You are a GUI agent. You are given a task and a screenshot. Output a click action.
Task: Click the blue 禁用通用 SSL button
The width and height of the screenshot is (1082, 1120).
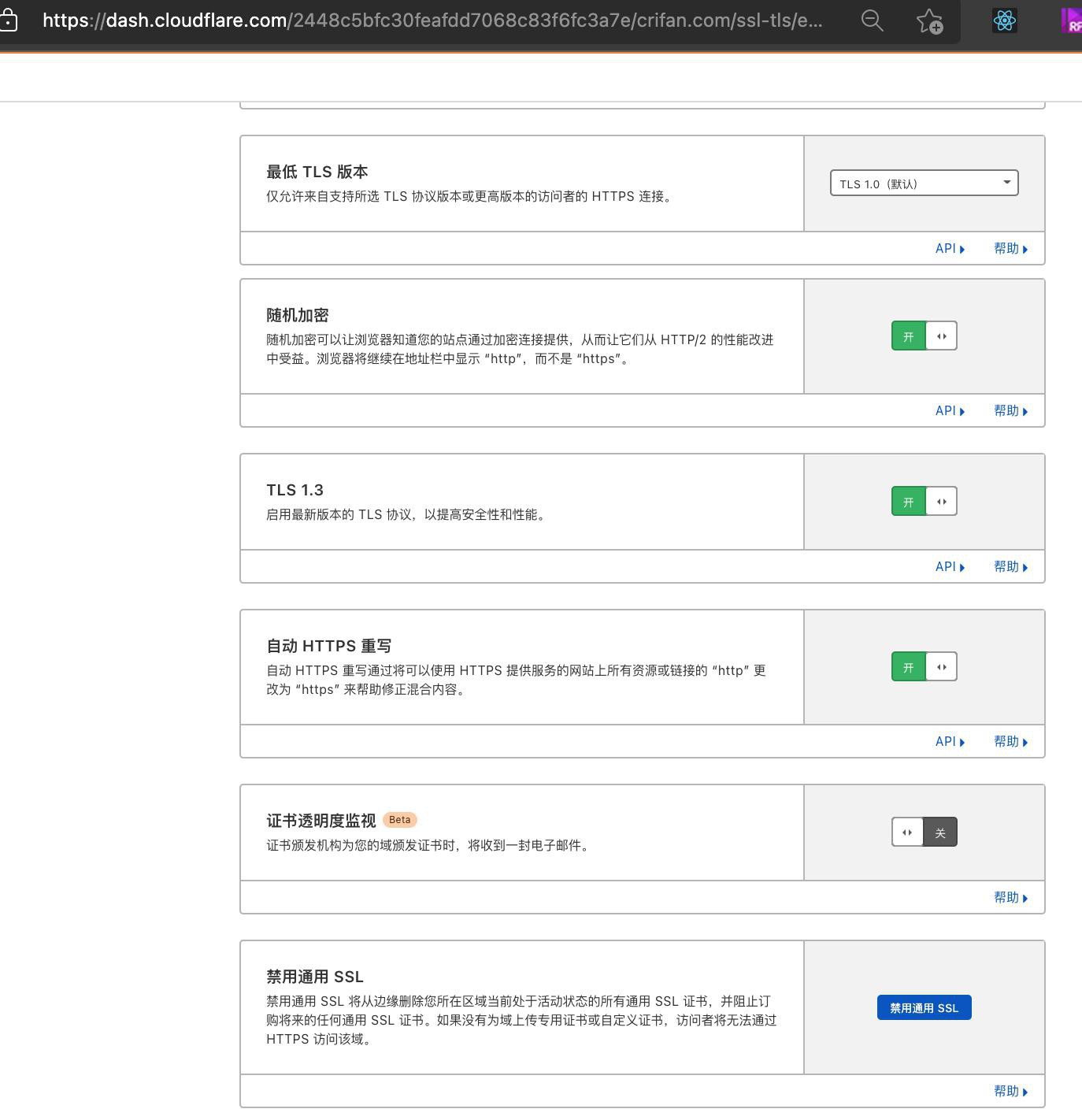tap(924, 1008)
